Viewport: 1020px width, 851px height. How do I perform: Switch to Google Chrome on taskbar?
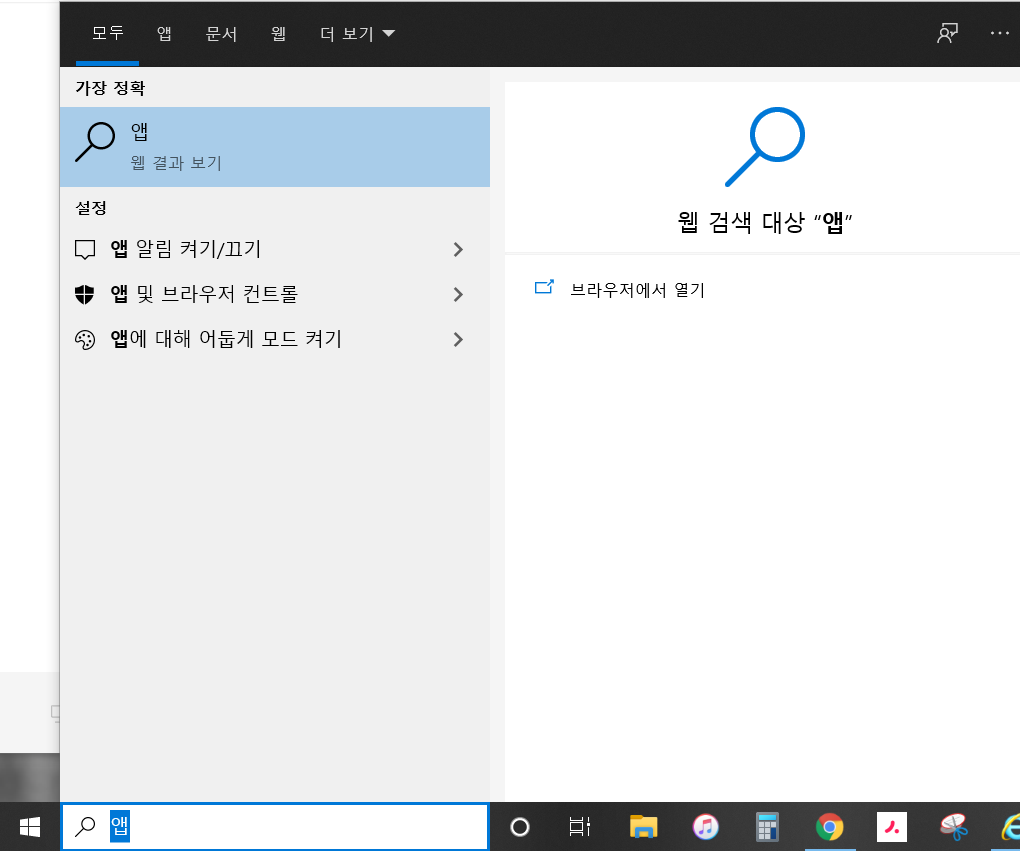coord(829,827)
